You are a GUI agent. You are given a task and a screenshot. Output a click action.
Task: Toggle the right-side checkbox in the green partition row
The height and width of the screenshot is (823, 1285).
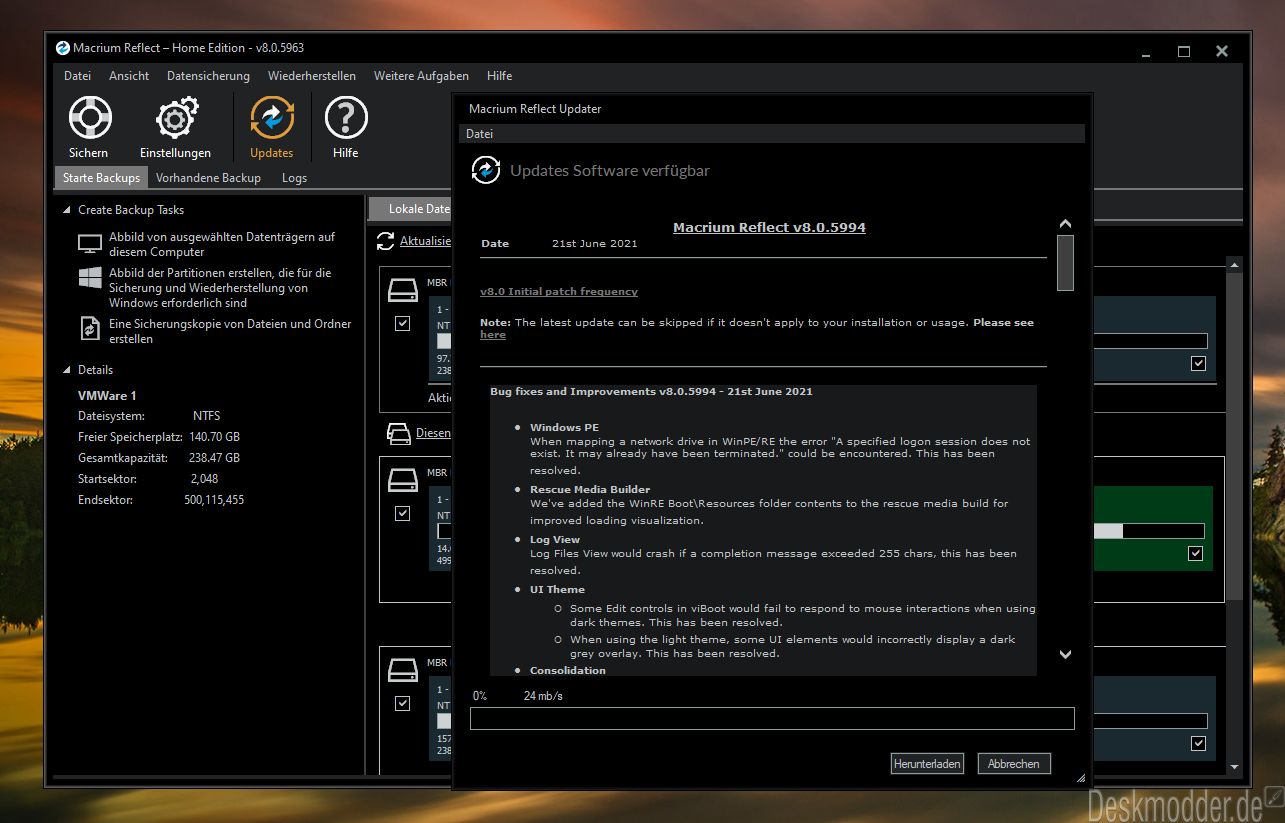pyautogui.click(x=1195, y=553)
